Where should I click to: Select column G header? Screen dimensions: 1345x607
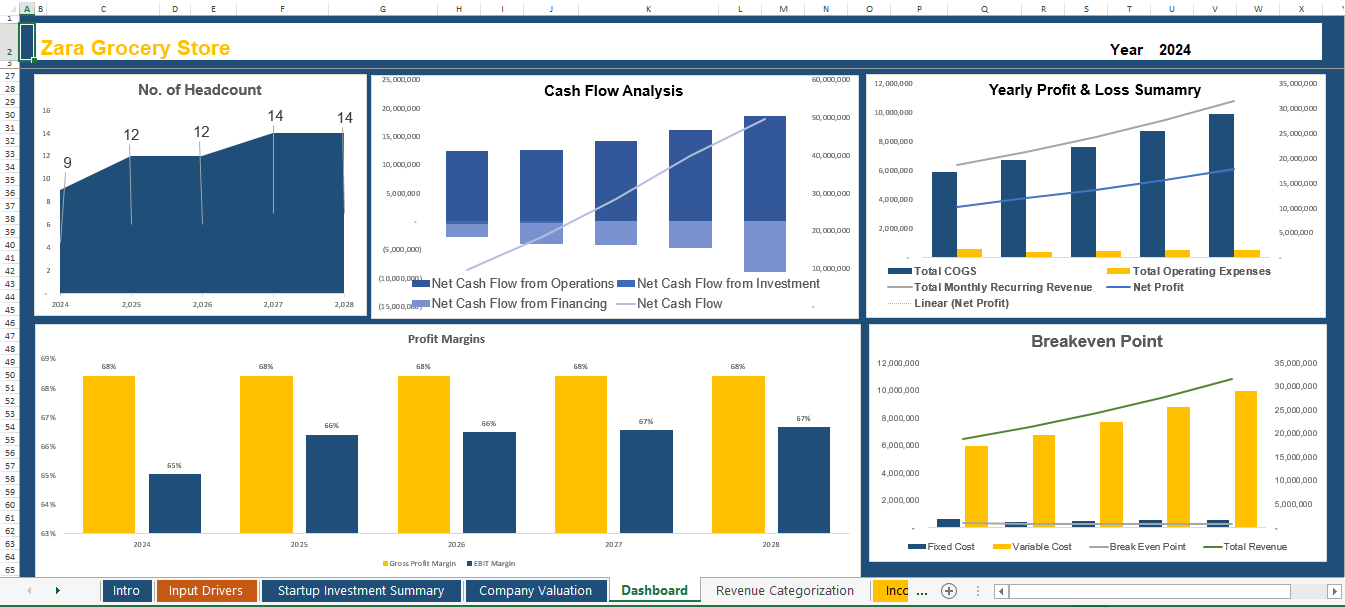[x=382, y=9]
